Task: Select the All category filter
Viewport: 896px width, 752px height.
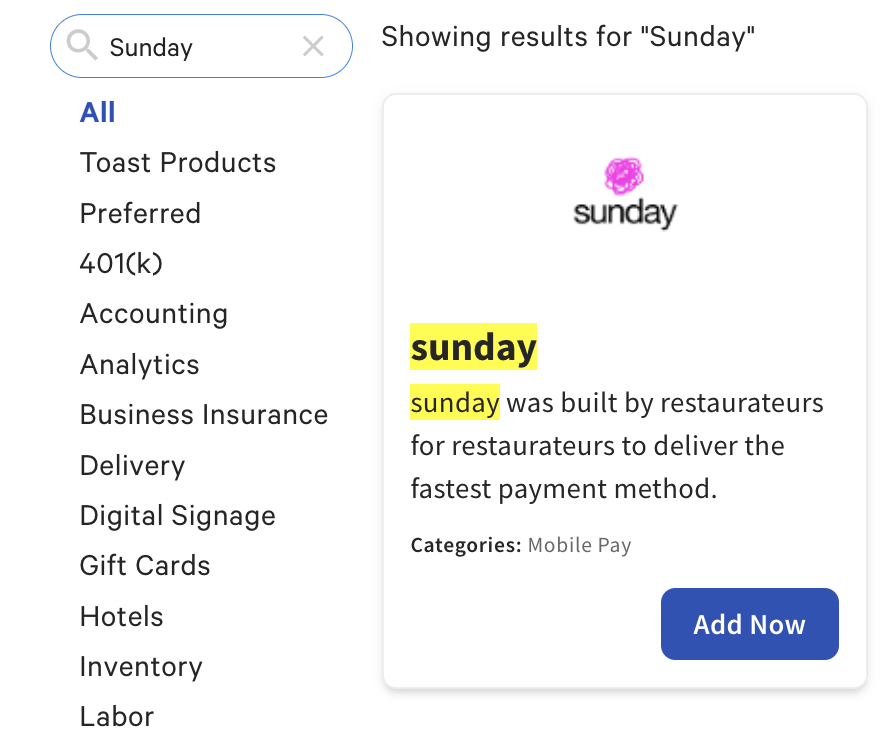Action: pos(98,112)
